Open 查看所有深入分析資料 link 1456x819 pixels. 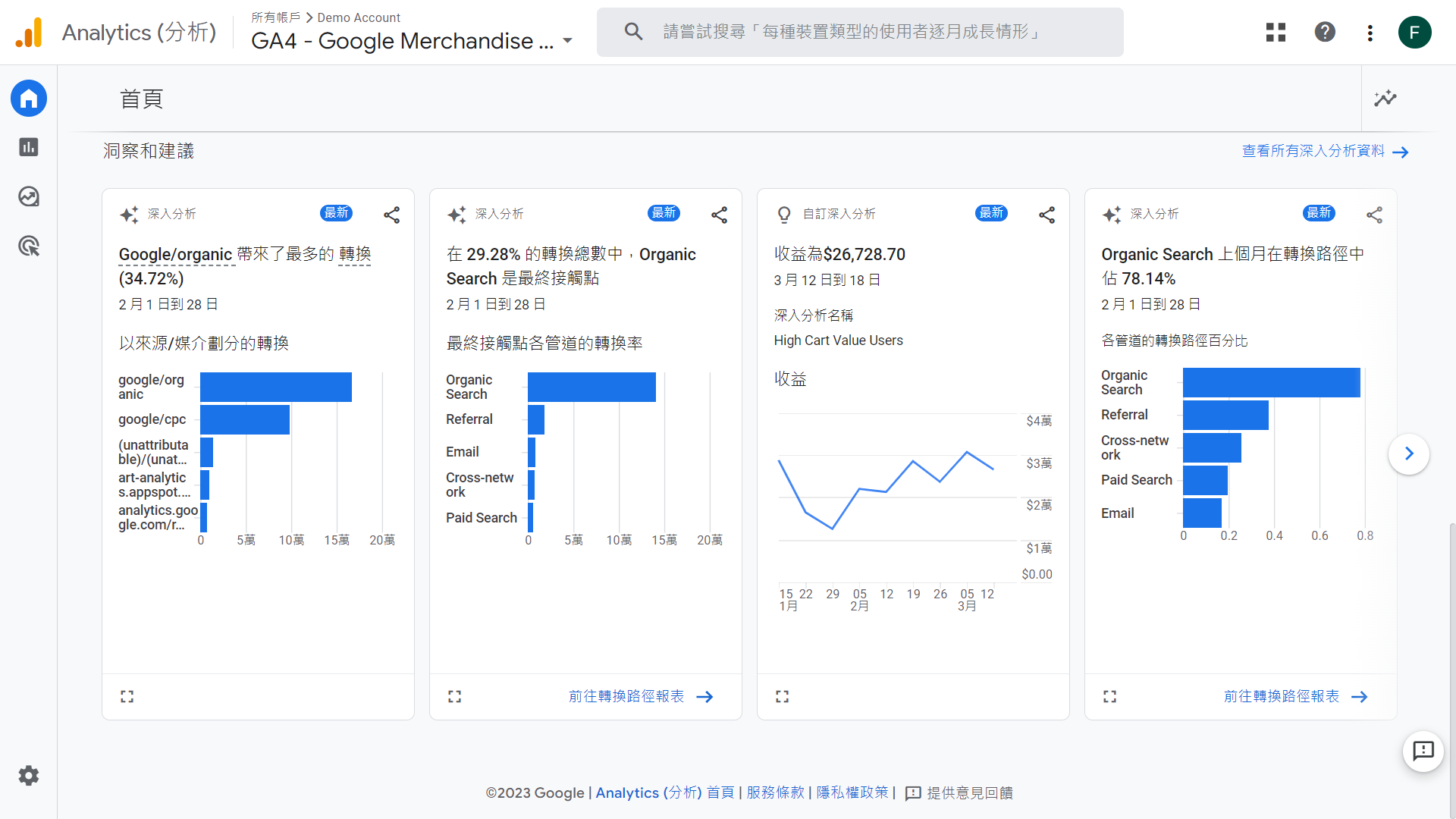(x=1325, y=152)
